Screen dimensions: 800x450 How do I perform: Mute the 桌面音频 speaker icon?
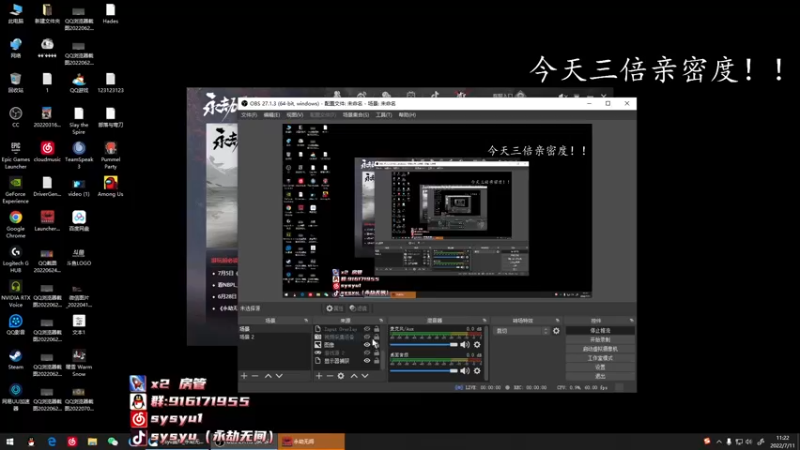tap(465, 371)
